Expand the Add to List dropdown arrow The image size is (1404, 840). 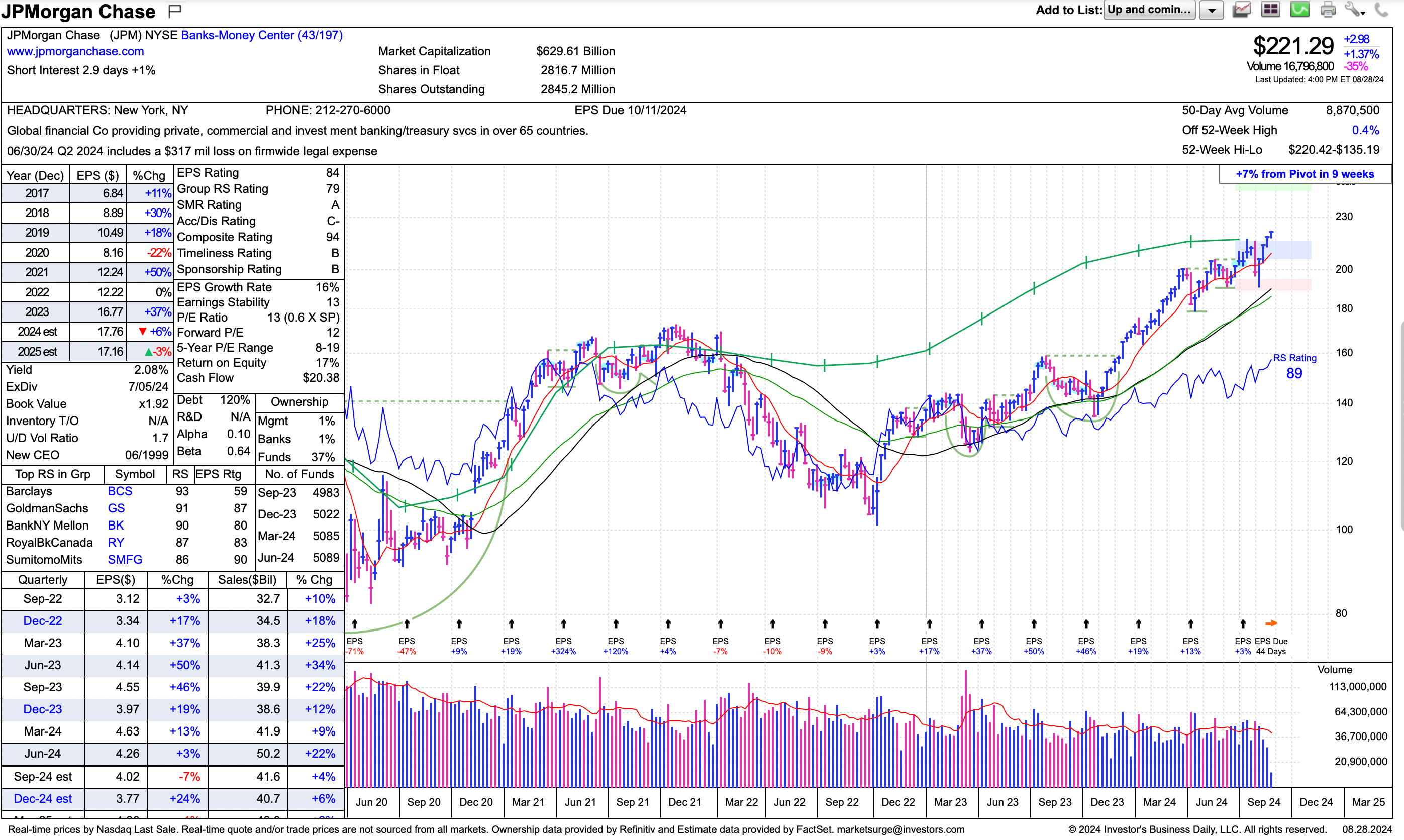click(1212, 10)
